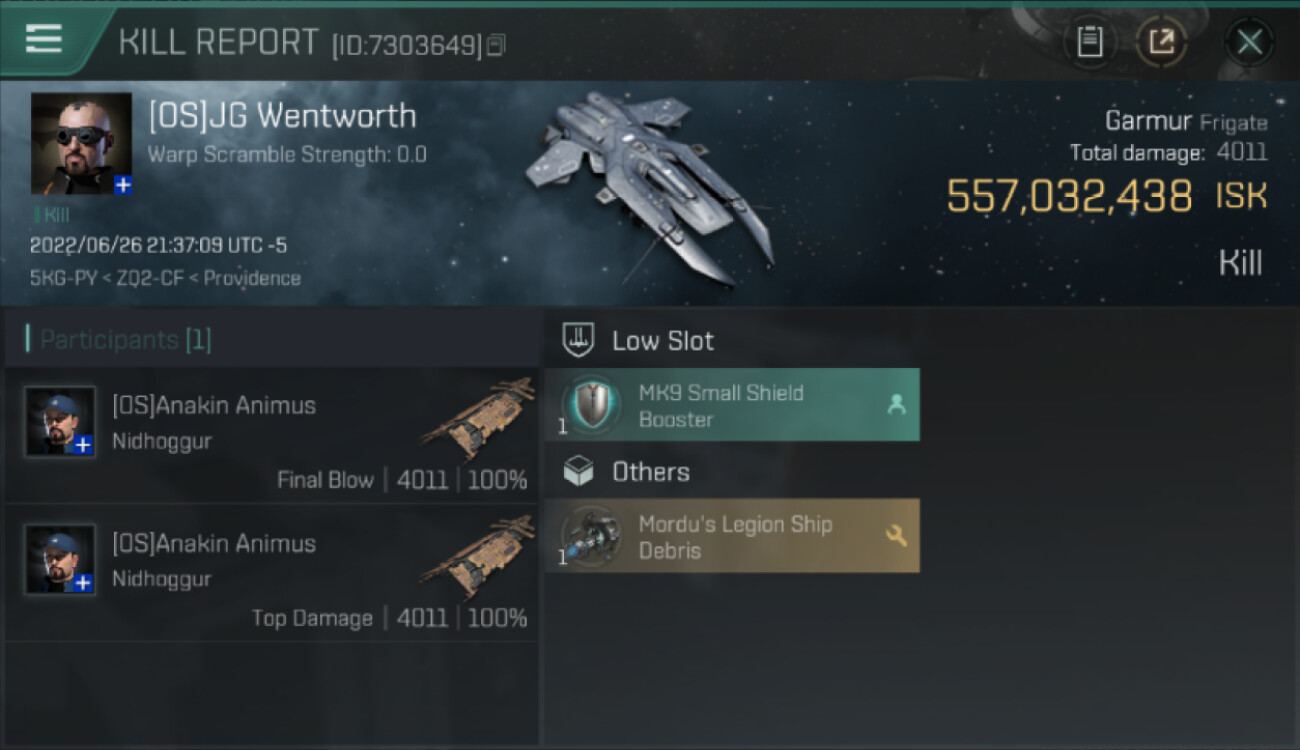Click the share kill report icon
This screenshot has width=1300, height=750.
point(1161,42)
